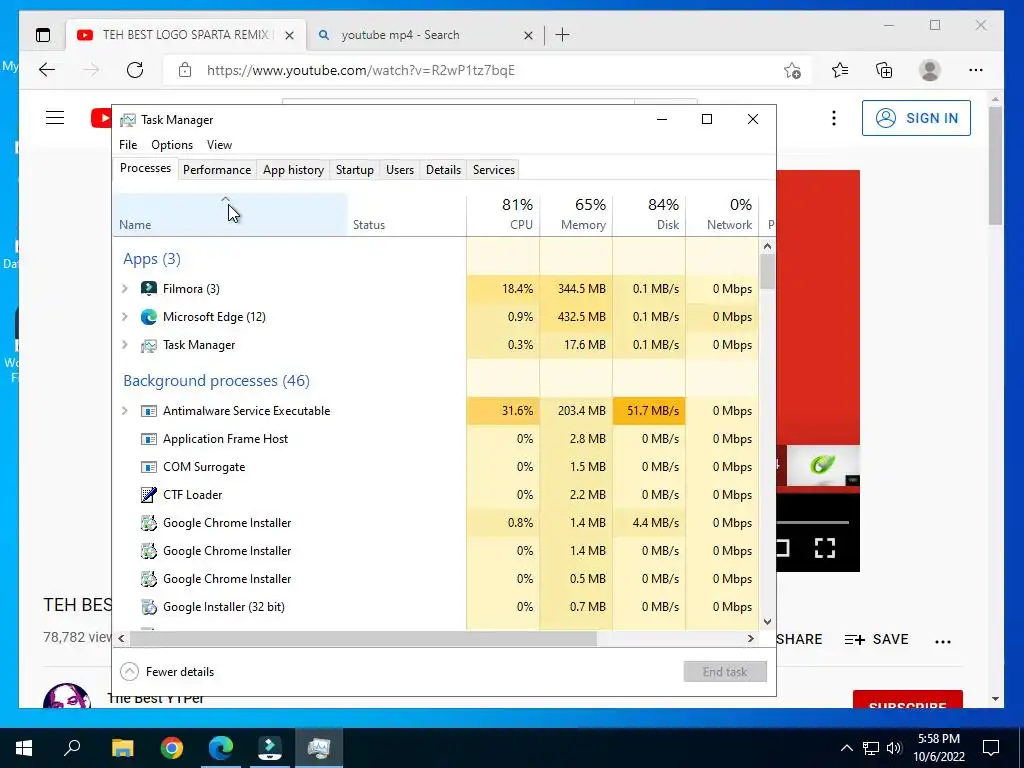This screenshot has width=1024, height=768.
Task: Open Edge settings and more menu
Action: click(976, 70)
